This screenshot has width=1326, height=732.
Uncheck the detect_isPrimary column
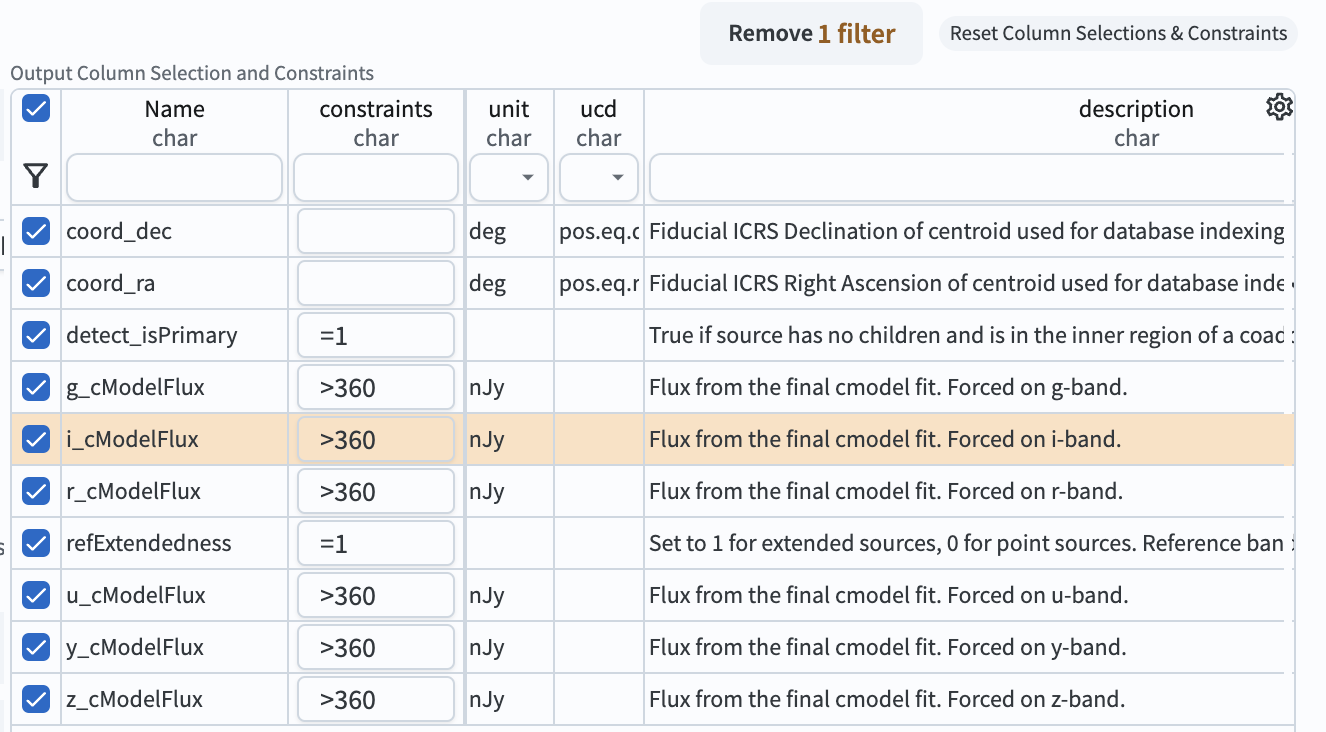coord(36,335)
